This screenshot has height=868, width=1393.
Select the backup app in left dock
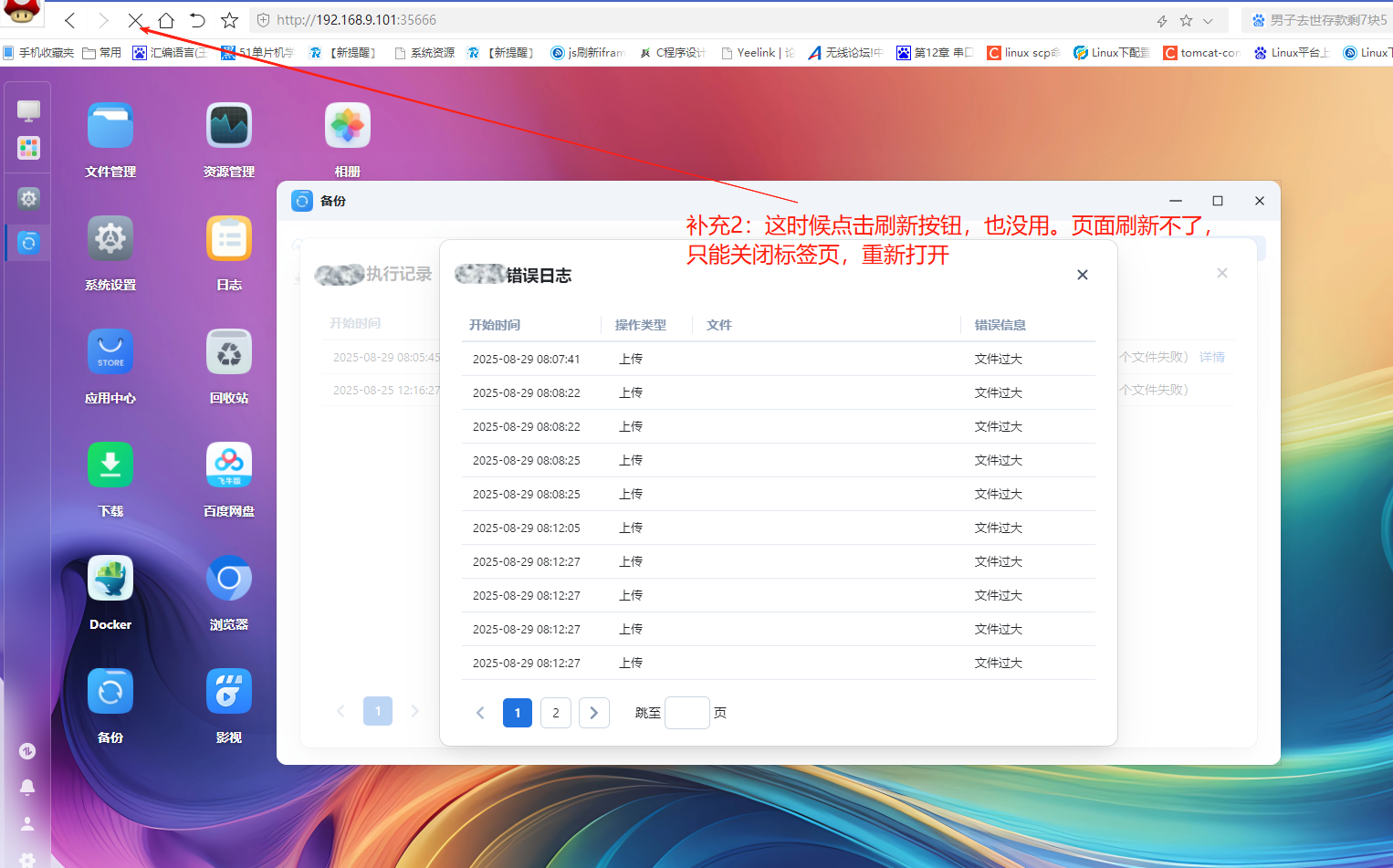(28, 243)
